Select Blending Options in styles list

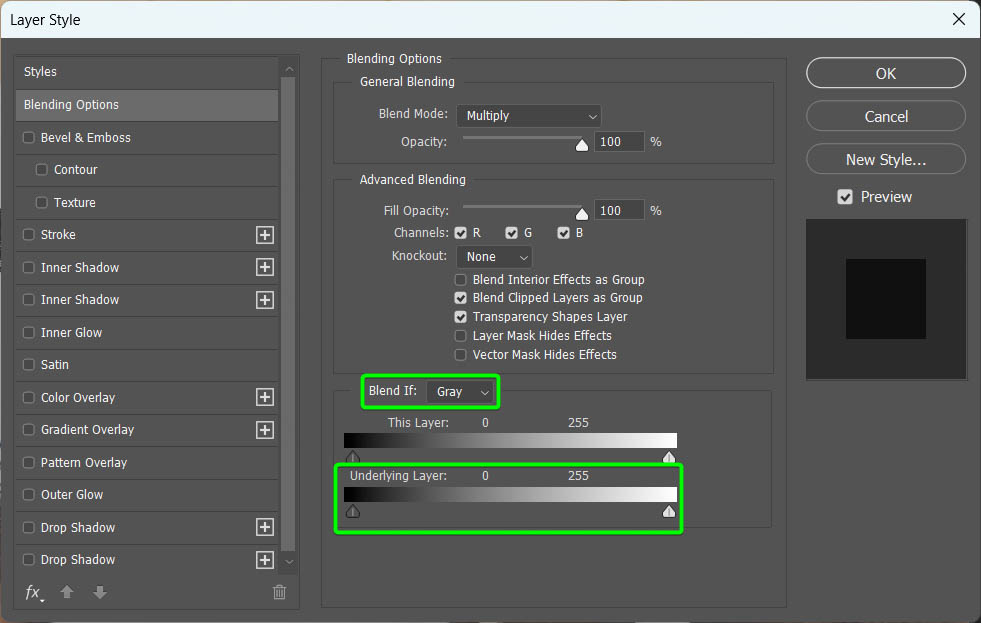[x=147, y=104]
